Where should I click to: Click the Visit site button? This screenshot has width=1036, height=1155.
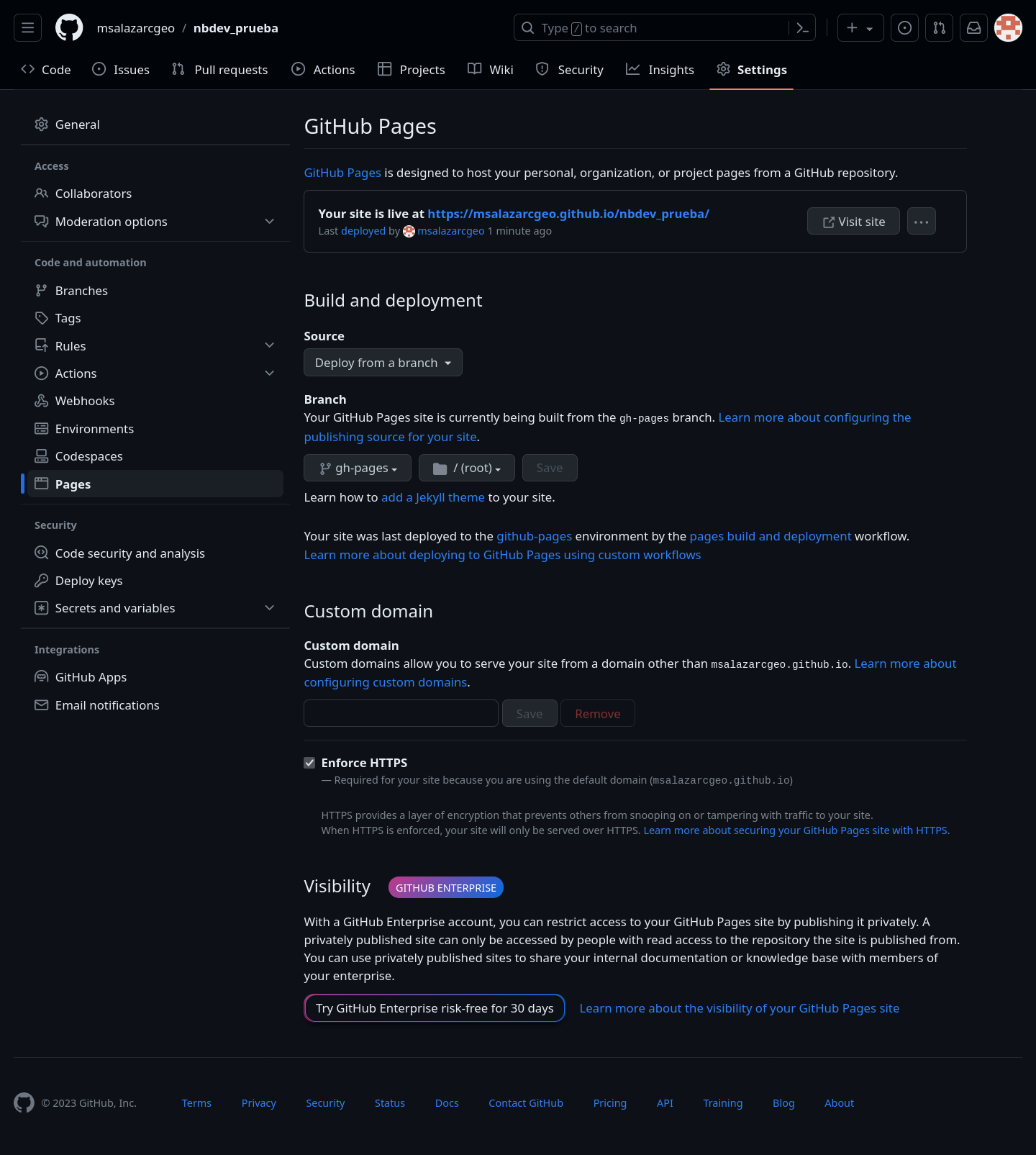pyautogui.click(x=853, y=222)
